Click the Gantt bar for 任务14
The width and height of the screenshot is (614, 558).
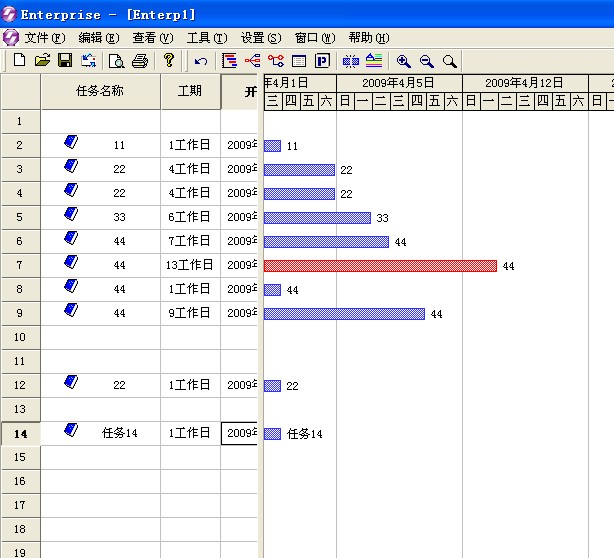click(272, 434)
